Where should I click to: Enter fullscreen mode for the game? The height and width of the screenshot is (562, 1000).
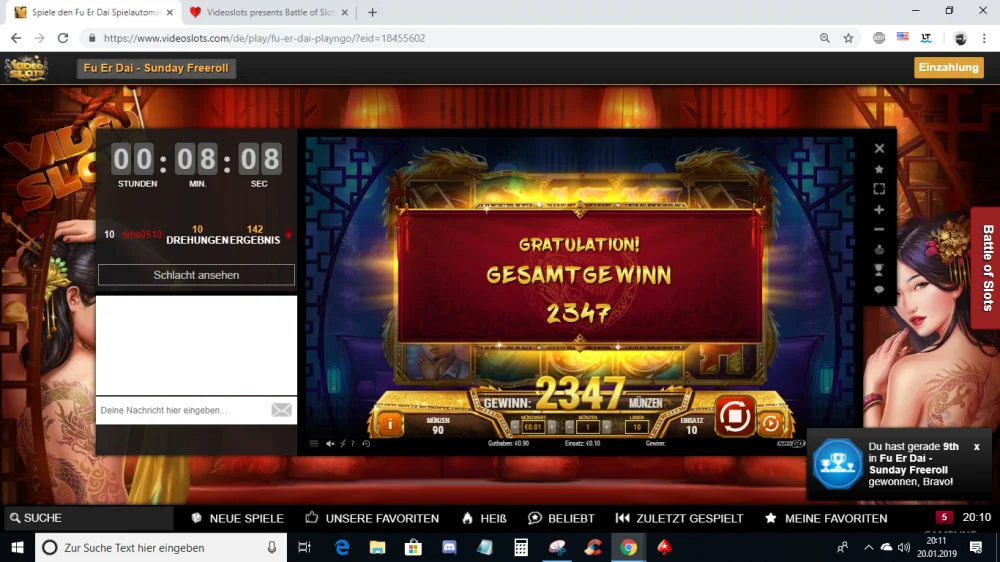coord(879,189)
